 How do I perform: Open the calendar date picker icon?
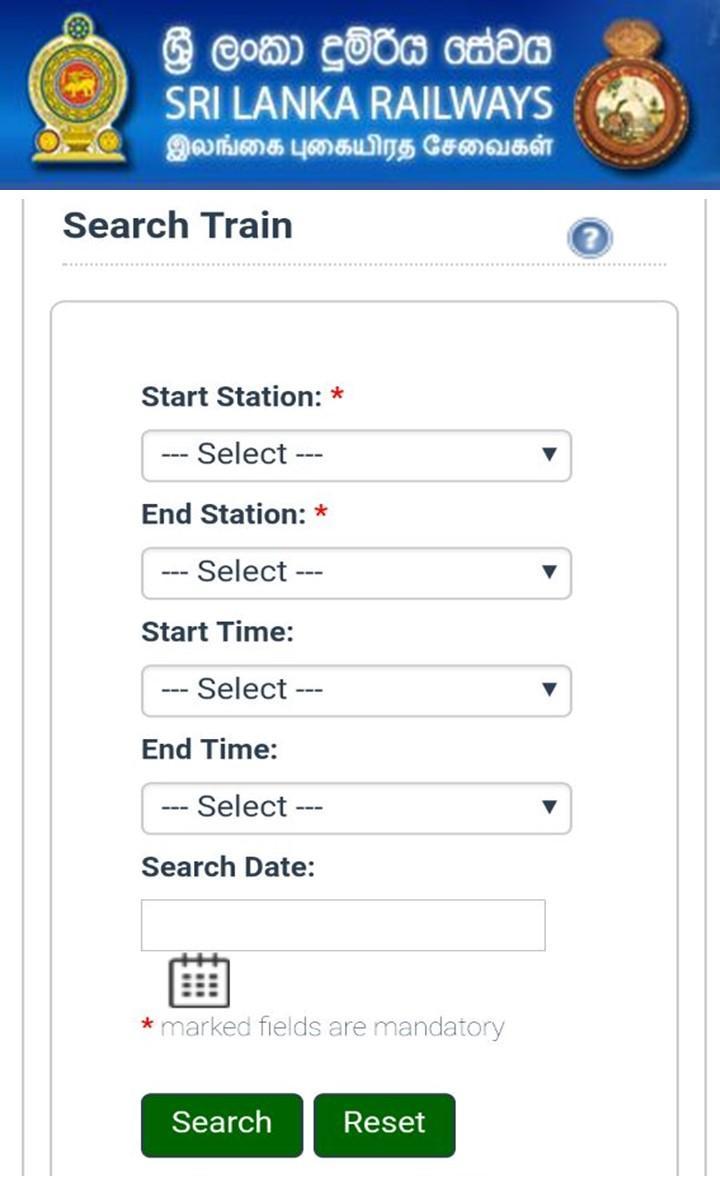(199, 980)
